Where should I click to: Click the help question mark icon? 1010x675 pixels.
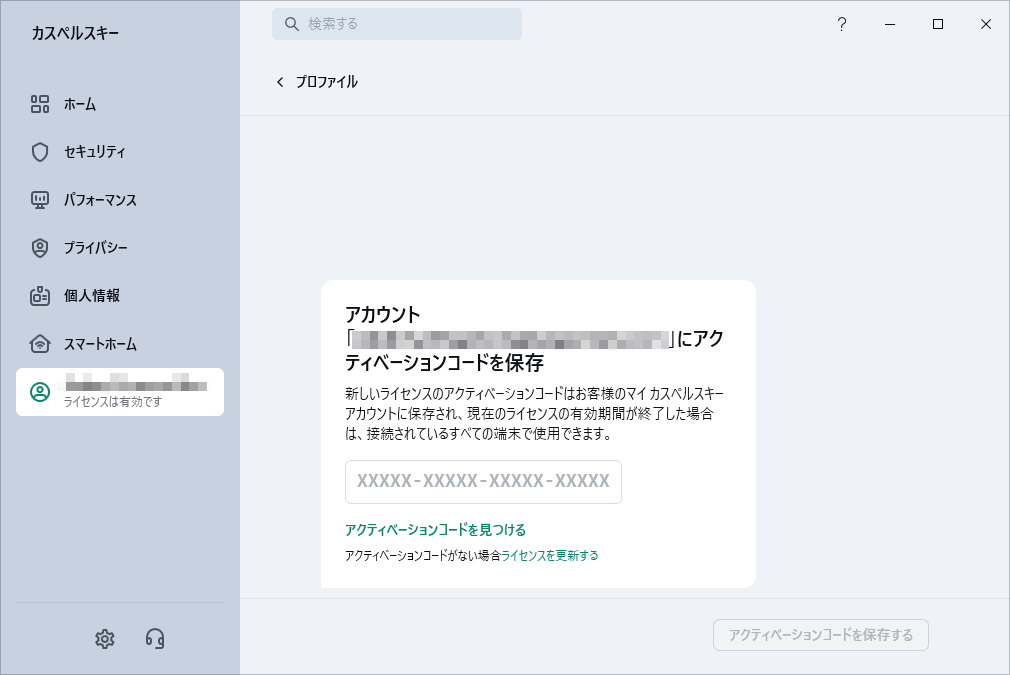coord(841,24)
